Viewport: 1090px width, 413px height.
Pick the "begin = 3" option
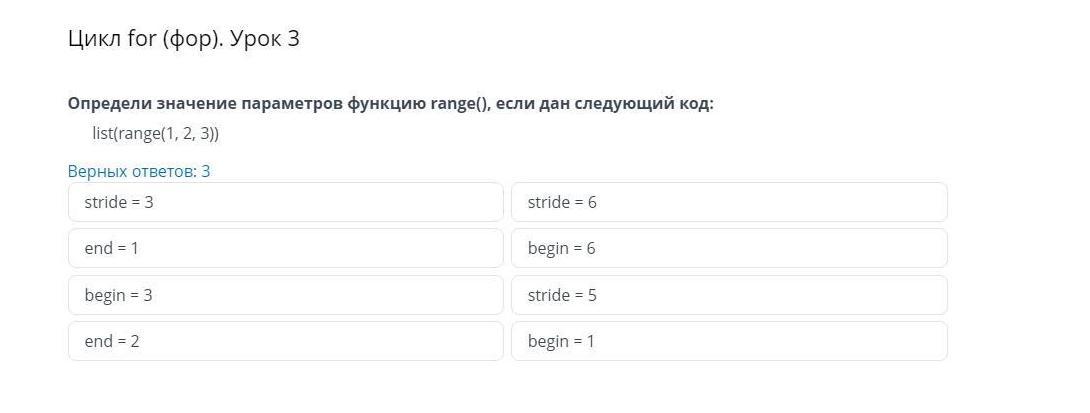pos(285,295)
